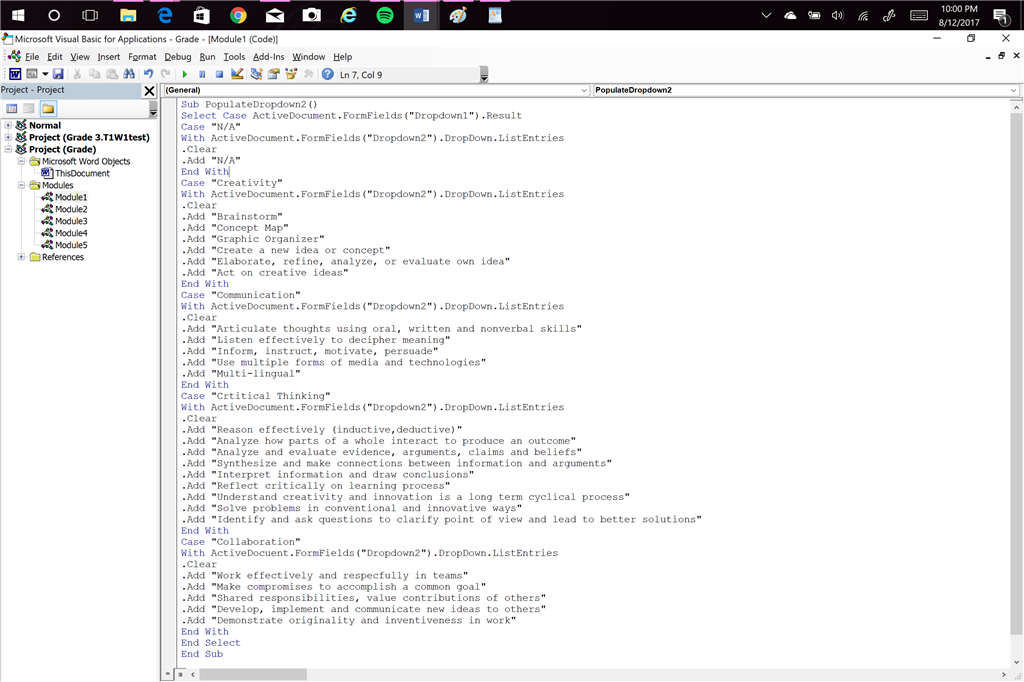Close the Project Explorer panel

[150, 91]
